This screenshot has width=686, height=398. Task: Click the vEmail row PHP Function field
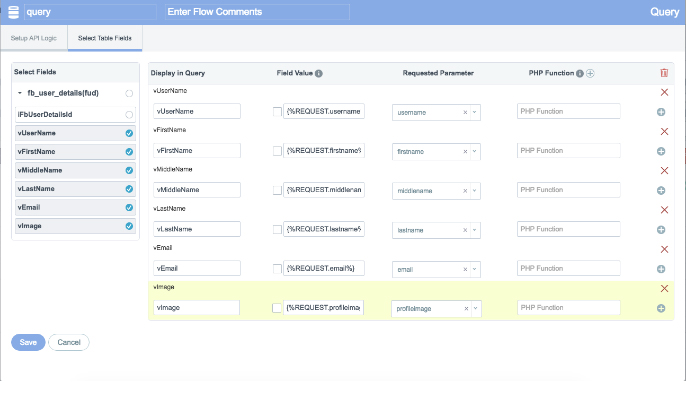568,268
